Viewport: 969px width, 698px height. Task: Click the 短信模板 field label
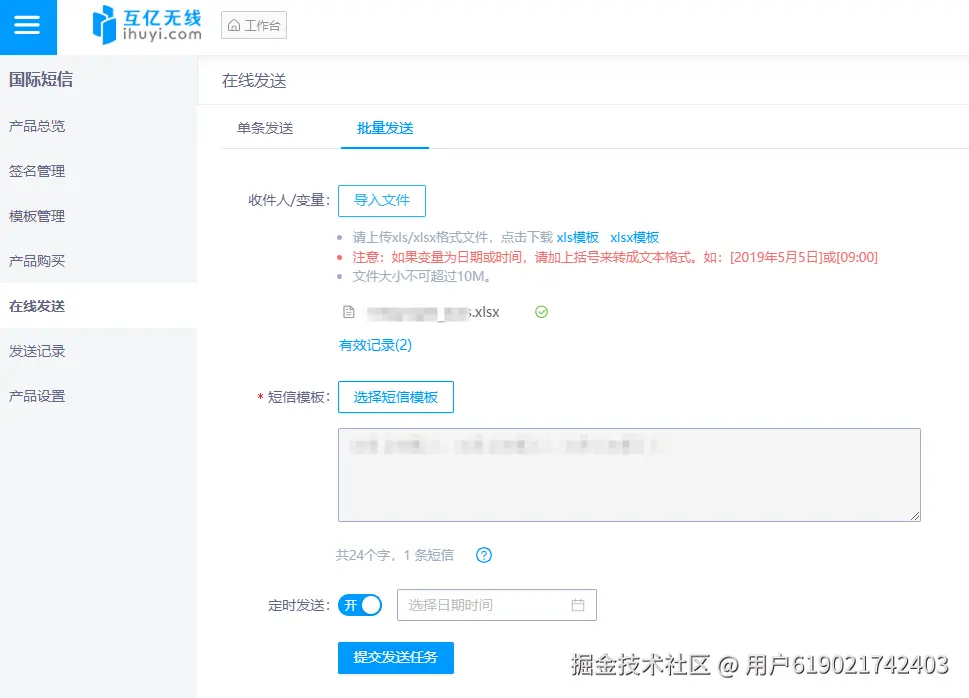[299, 397]
